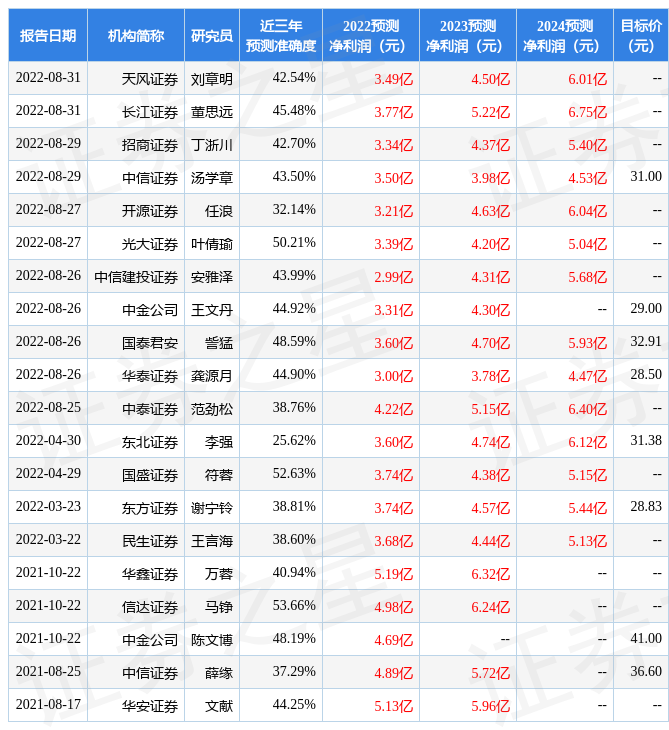Select researcher 陈文博

212,641
